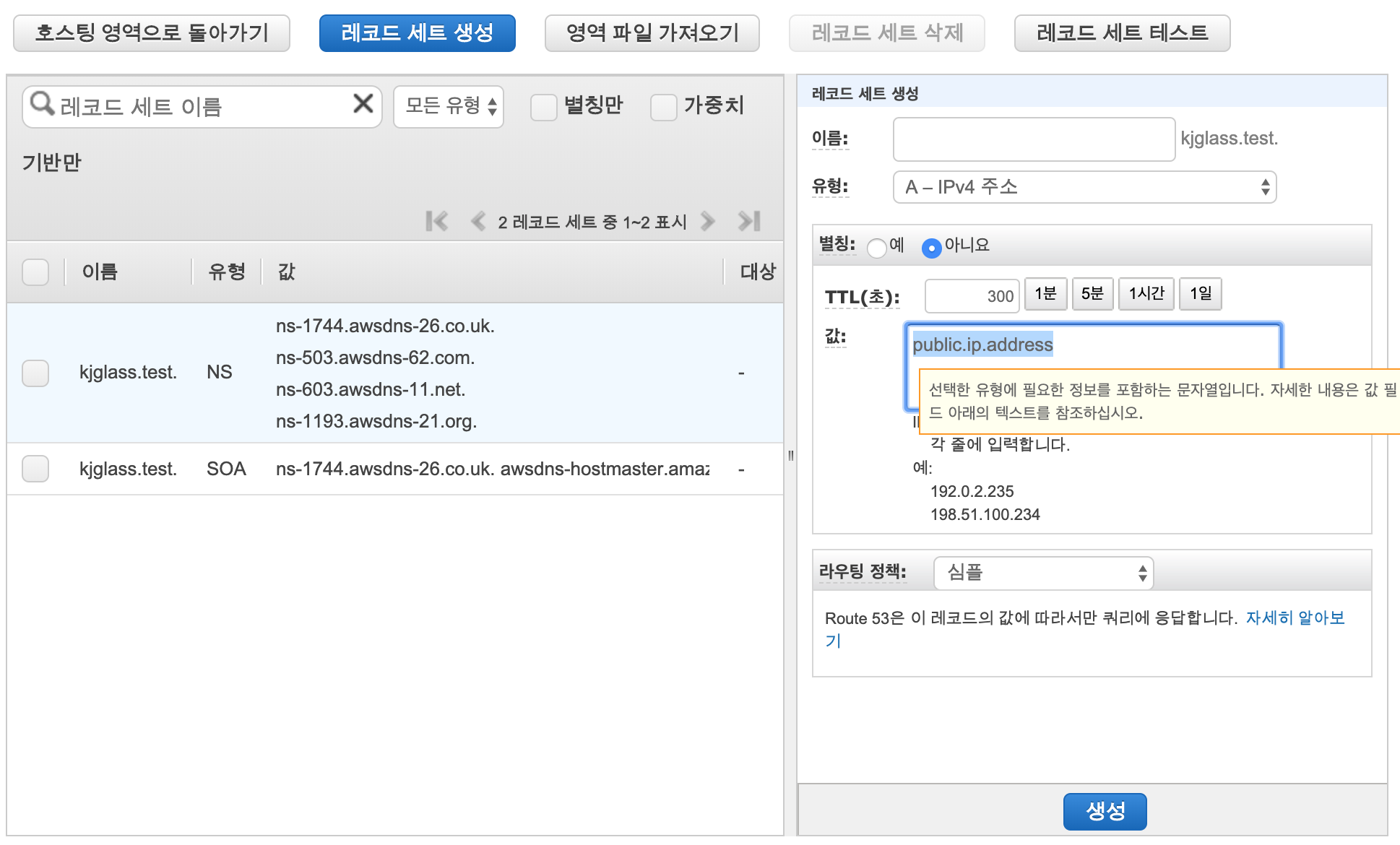The image size is (1400, 845).
Task: Select the NS record row checkbox
Action: 35,373
